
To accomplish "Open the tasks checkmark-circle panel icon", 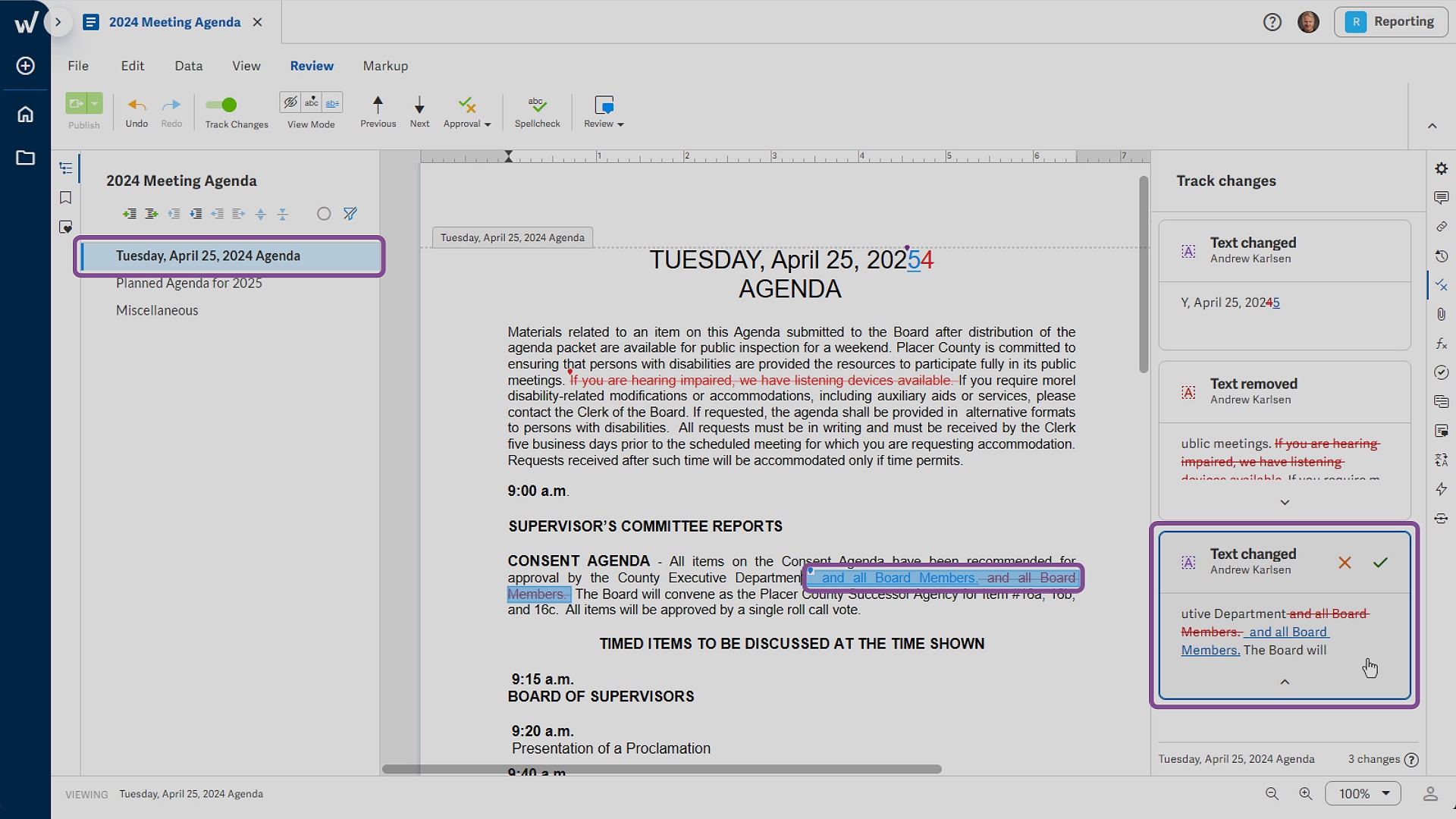I will [x=1441, y=372].
